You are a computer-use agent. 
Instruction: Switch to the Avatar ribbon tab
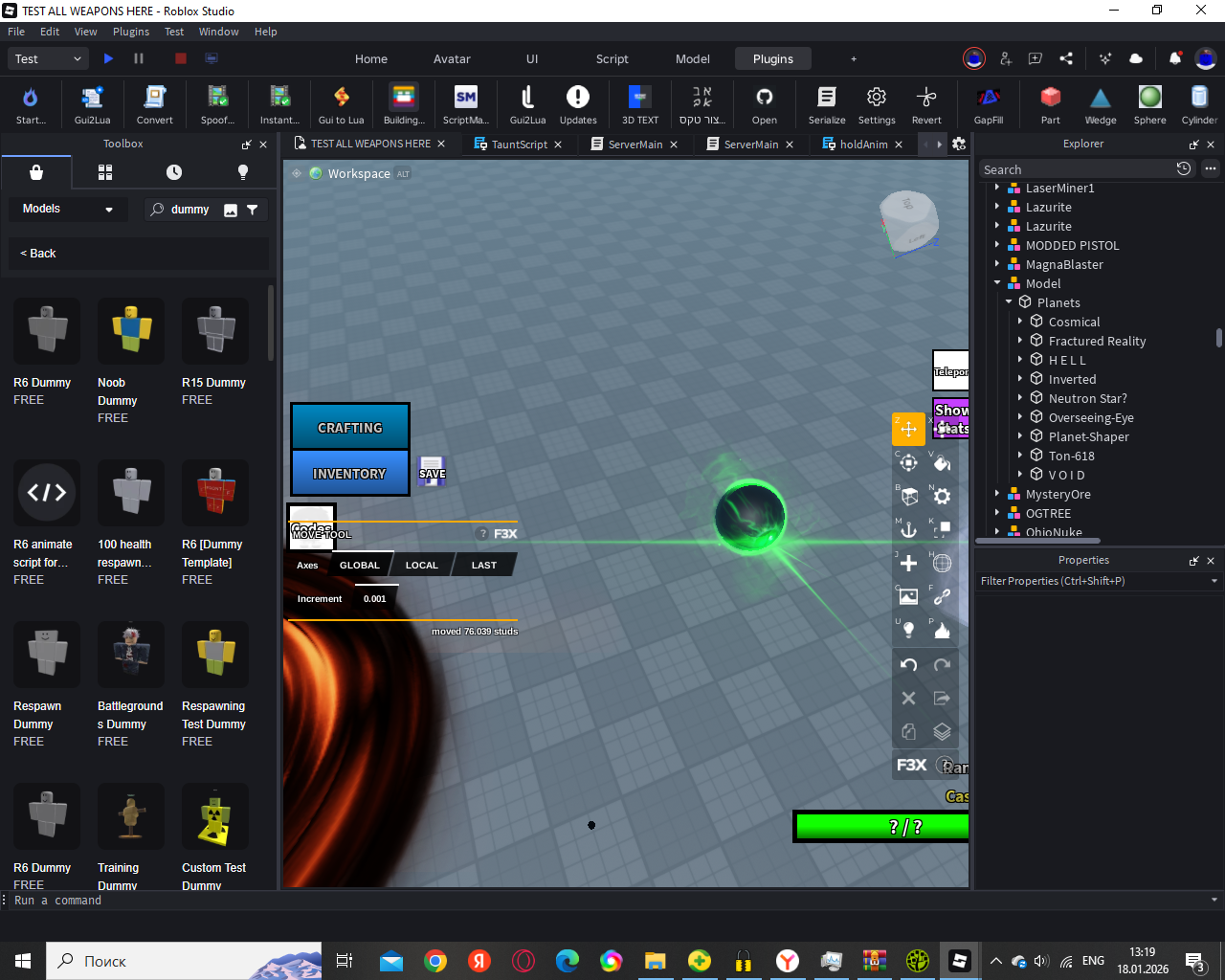(452, 58)
